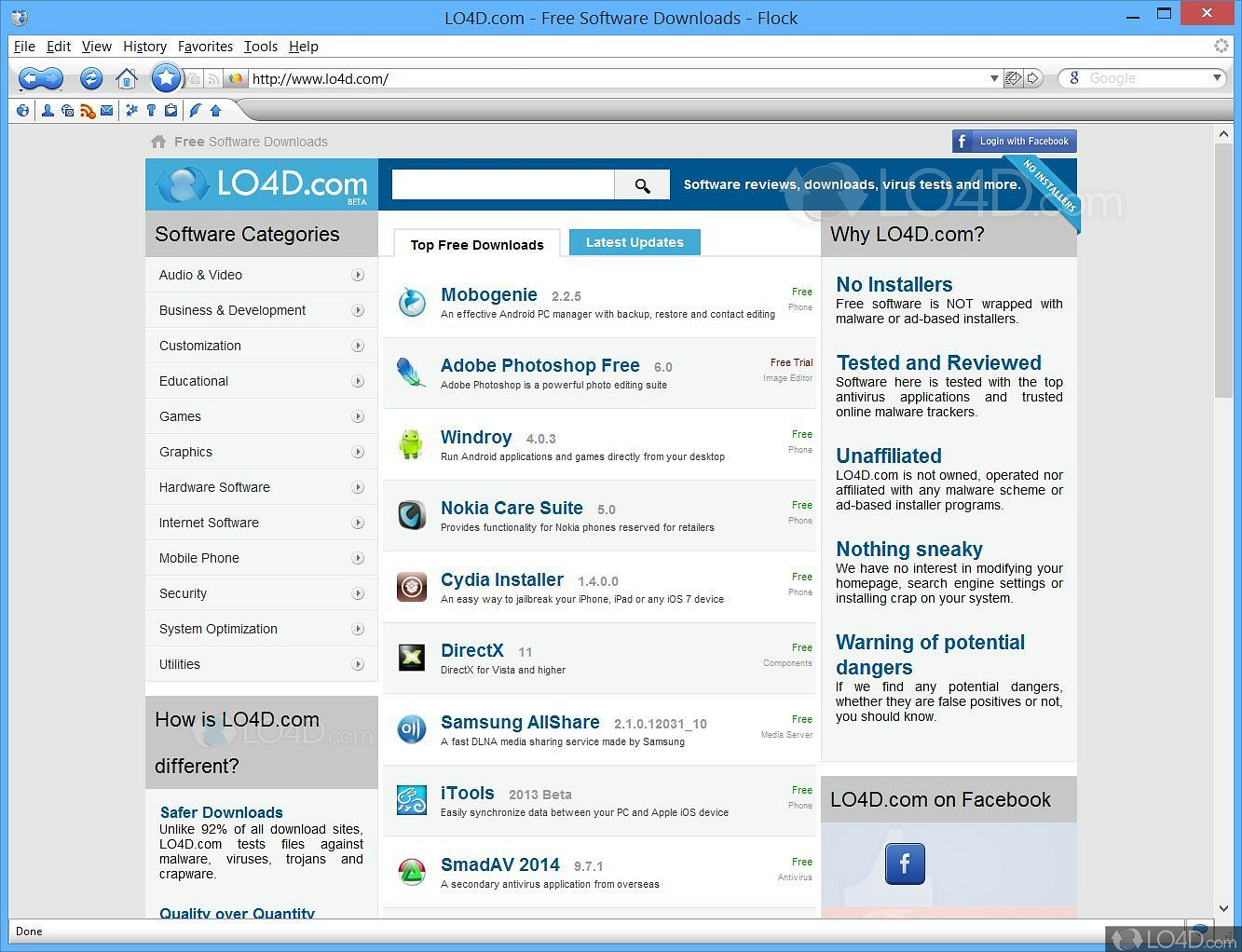
Task: Open the Edit menu
Action: pyautogui.click(x=59, y=46)
